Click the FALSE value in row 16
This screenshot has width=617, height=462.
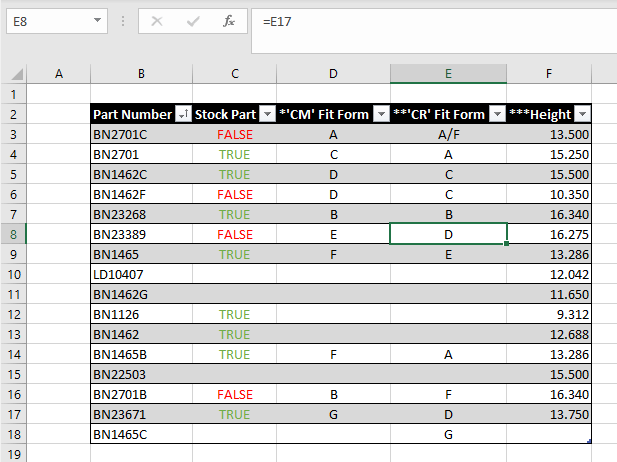[235, 394]
